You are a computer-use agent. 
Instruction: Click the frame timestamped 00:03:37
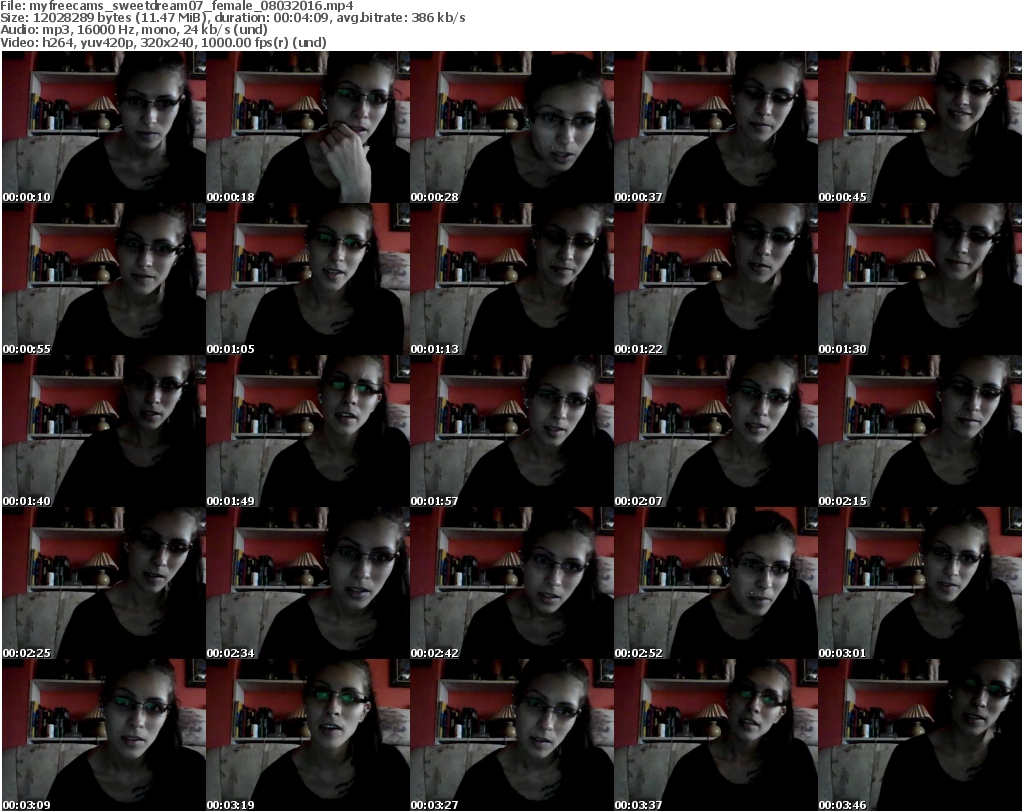(716, 735)
